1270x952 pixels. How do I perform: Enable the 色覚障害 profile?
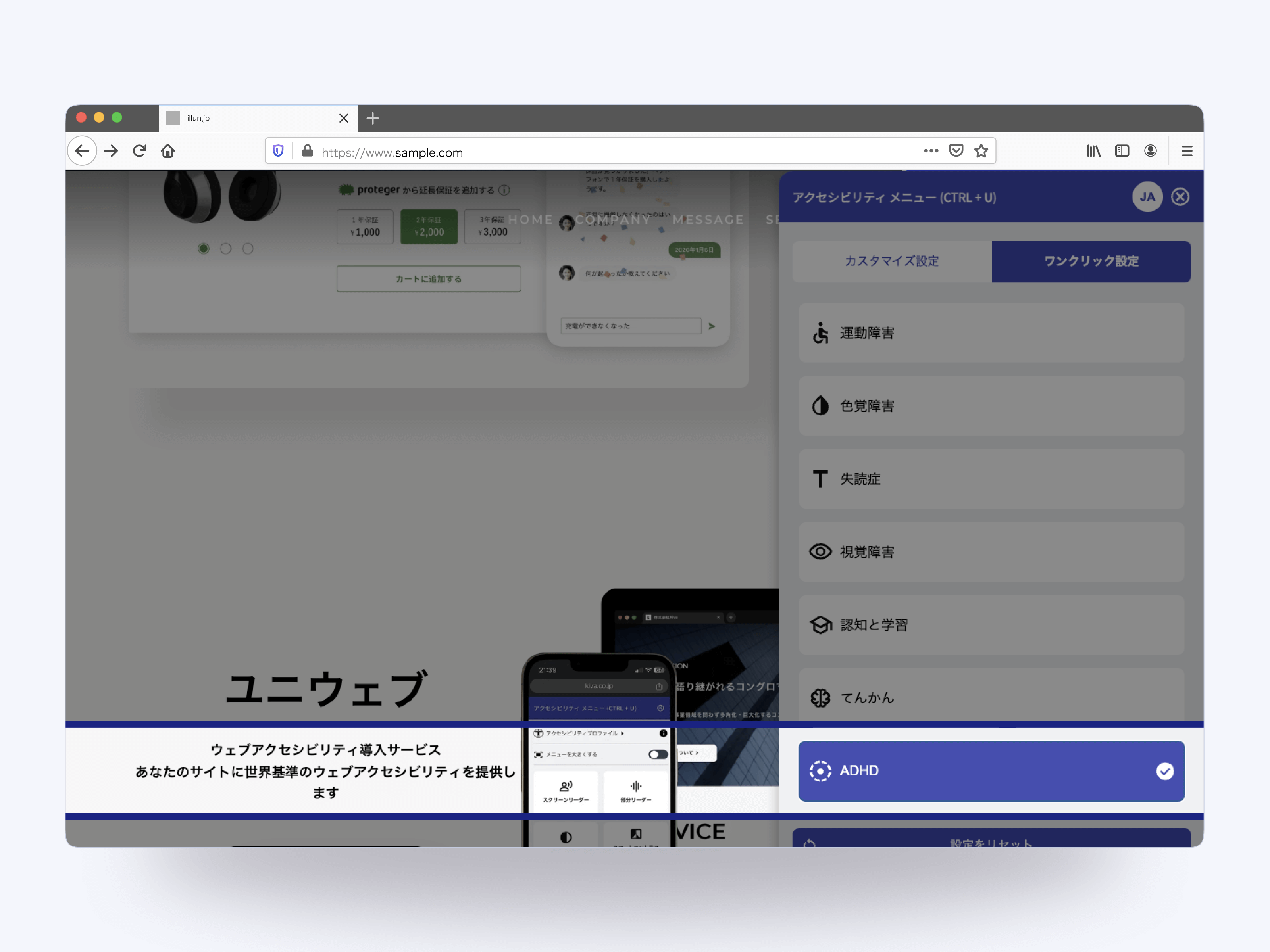(991, 406)
